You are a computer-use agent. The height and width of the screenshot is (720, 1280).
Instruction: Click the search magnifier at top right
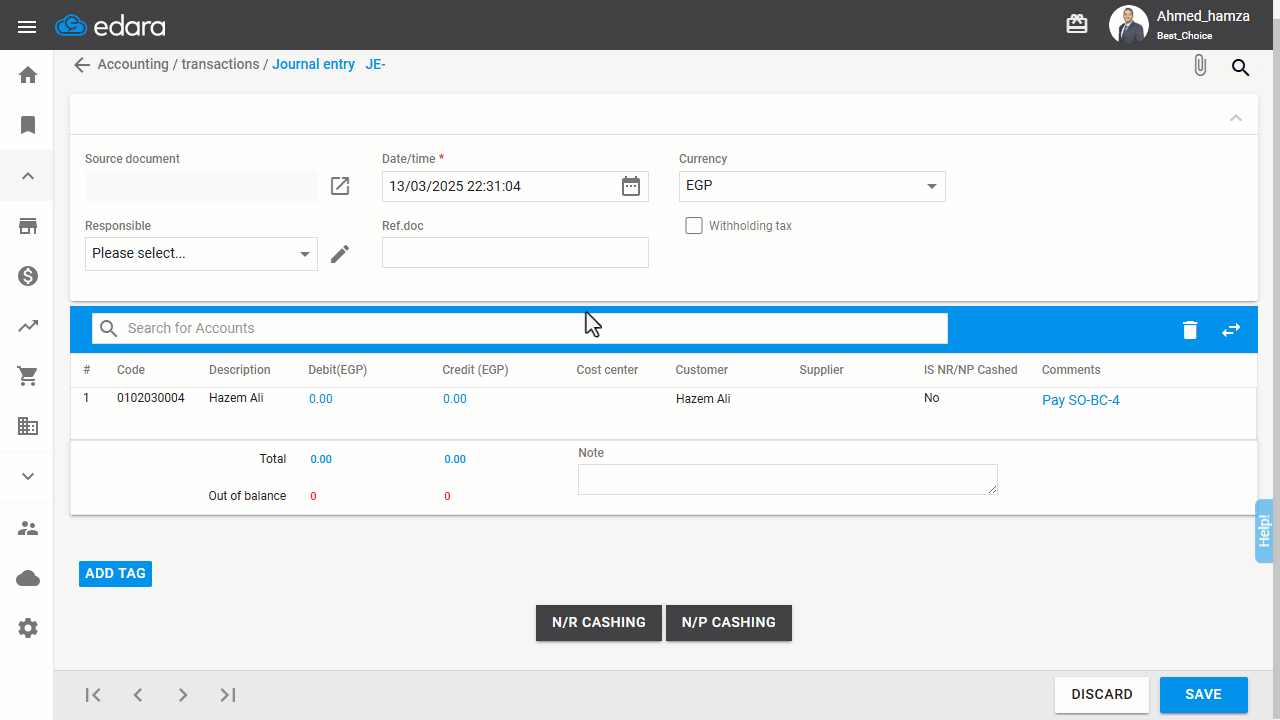point(1240,67)
